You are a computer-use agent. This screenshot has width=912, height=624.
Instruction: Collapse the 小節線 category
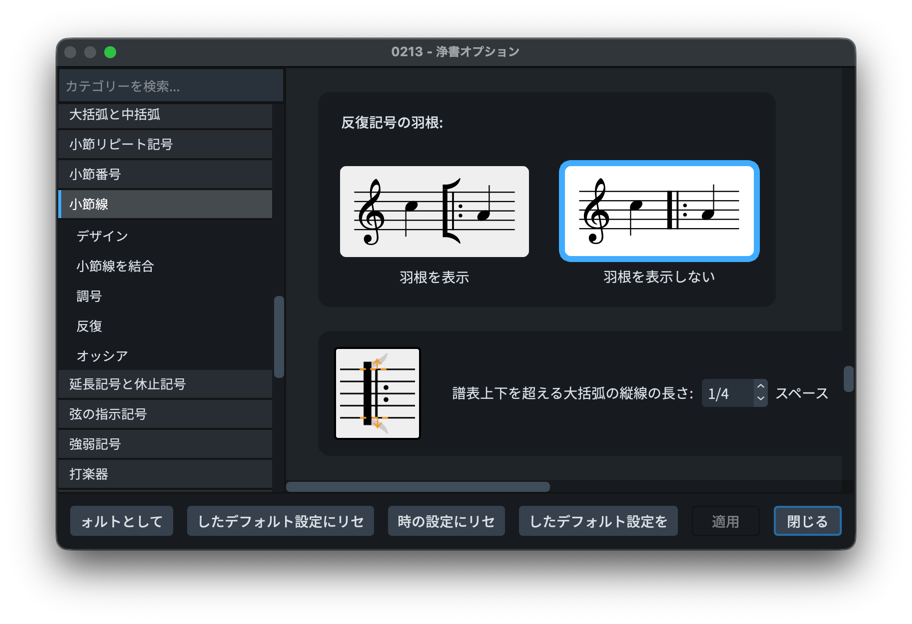click(x=165, y=205)
